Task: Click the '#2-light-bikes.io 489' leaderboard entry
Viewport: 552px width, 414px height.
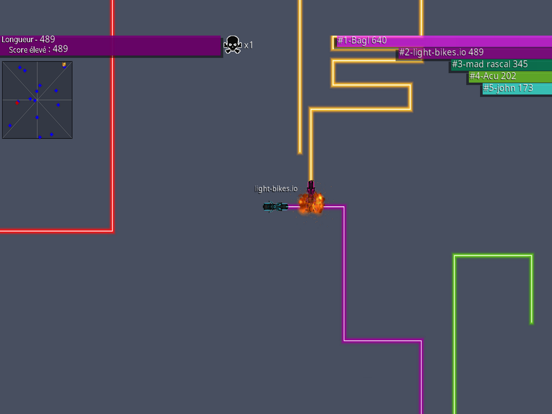Action: [x=475, y=53]
